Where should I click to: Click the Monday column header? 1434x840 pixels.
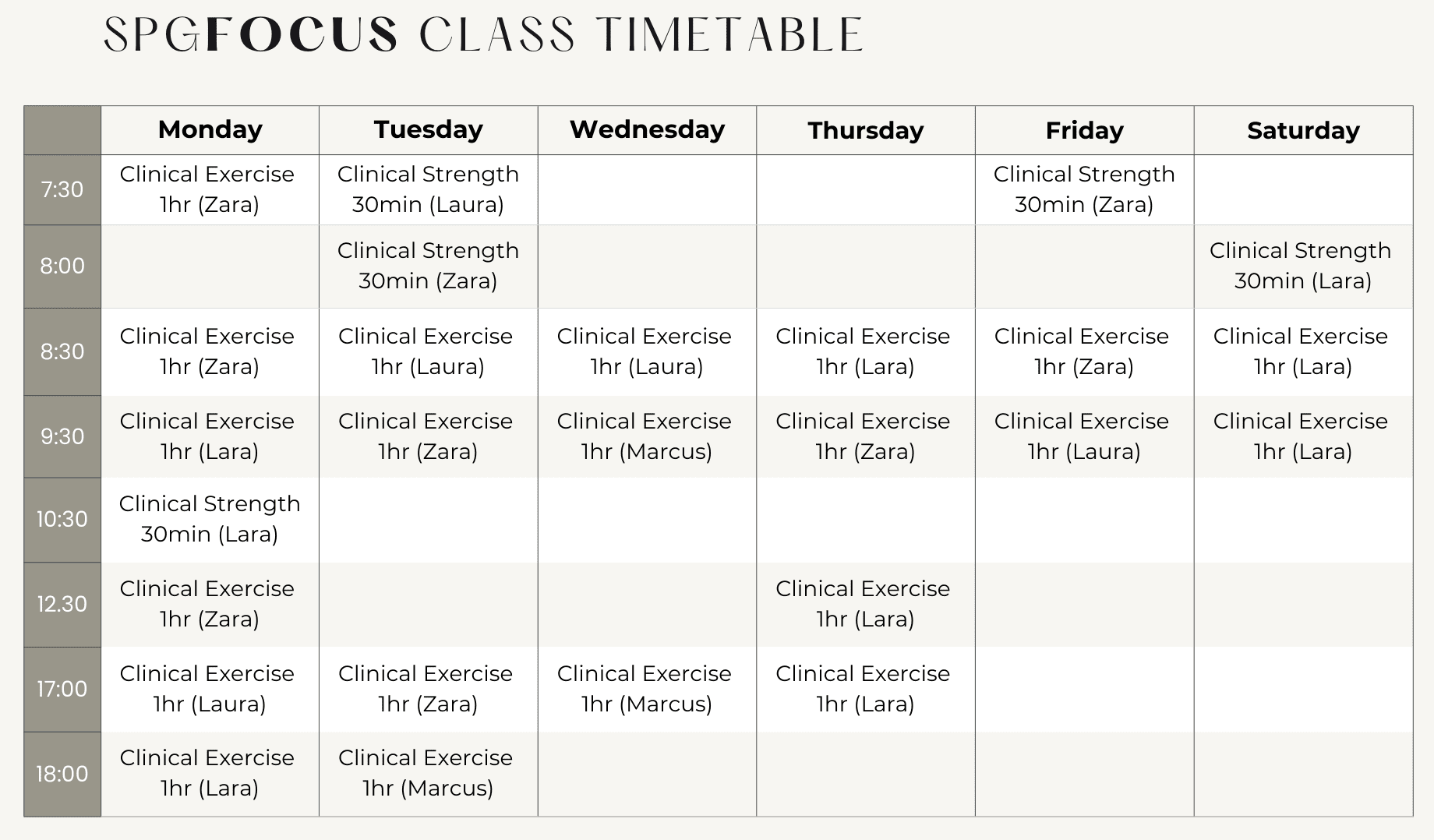pyautogui.click(x=210, y=129)
